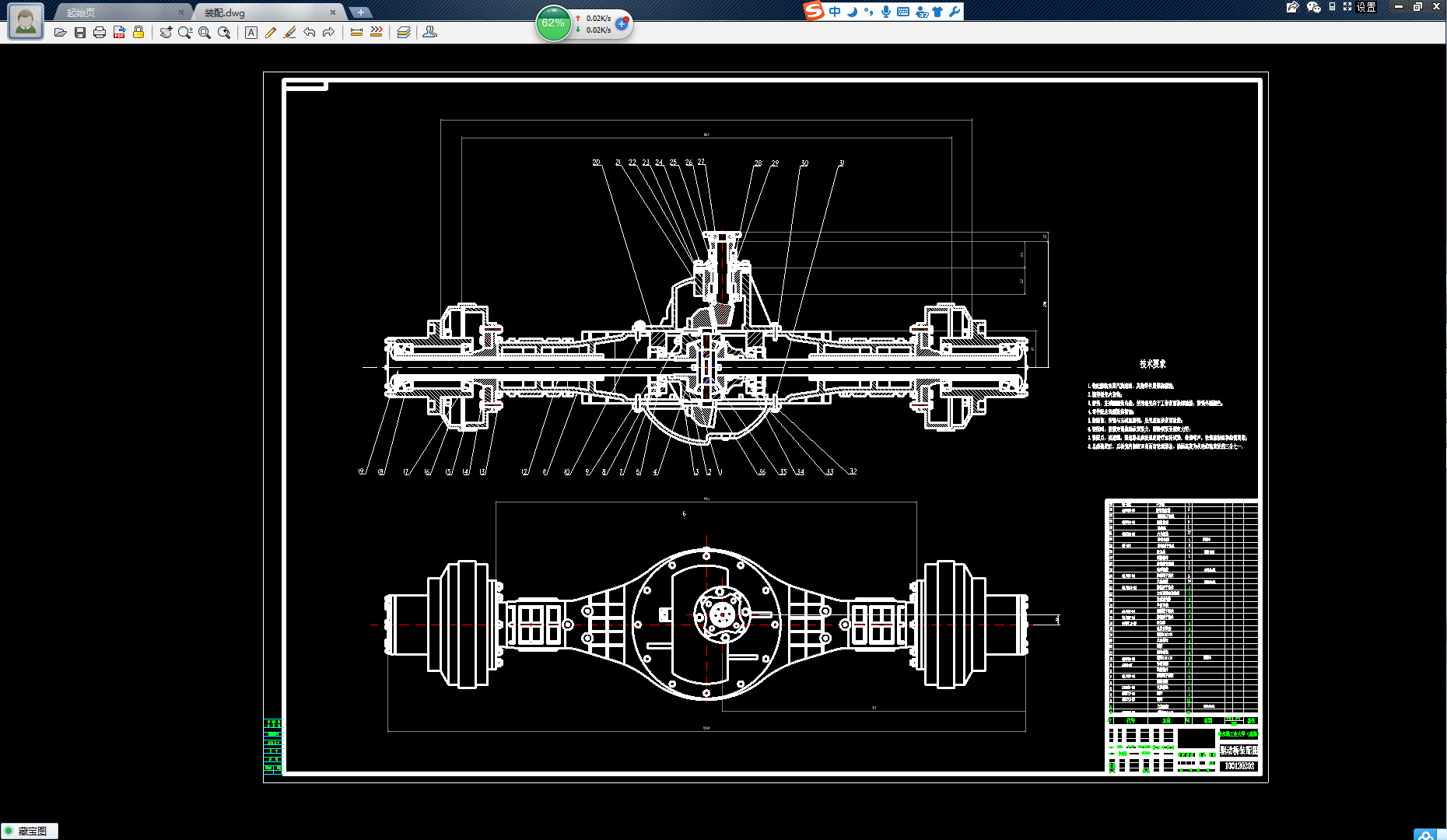
Task: Undo the last action
Action: 310,33
